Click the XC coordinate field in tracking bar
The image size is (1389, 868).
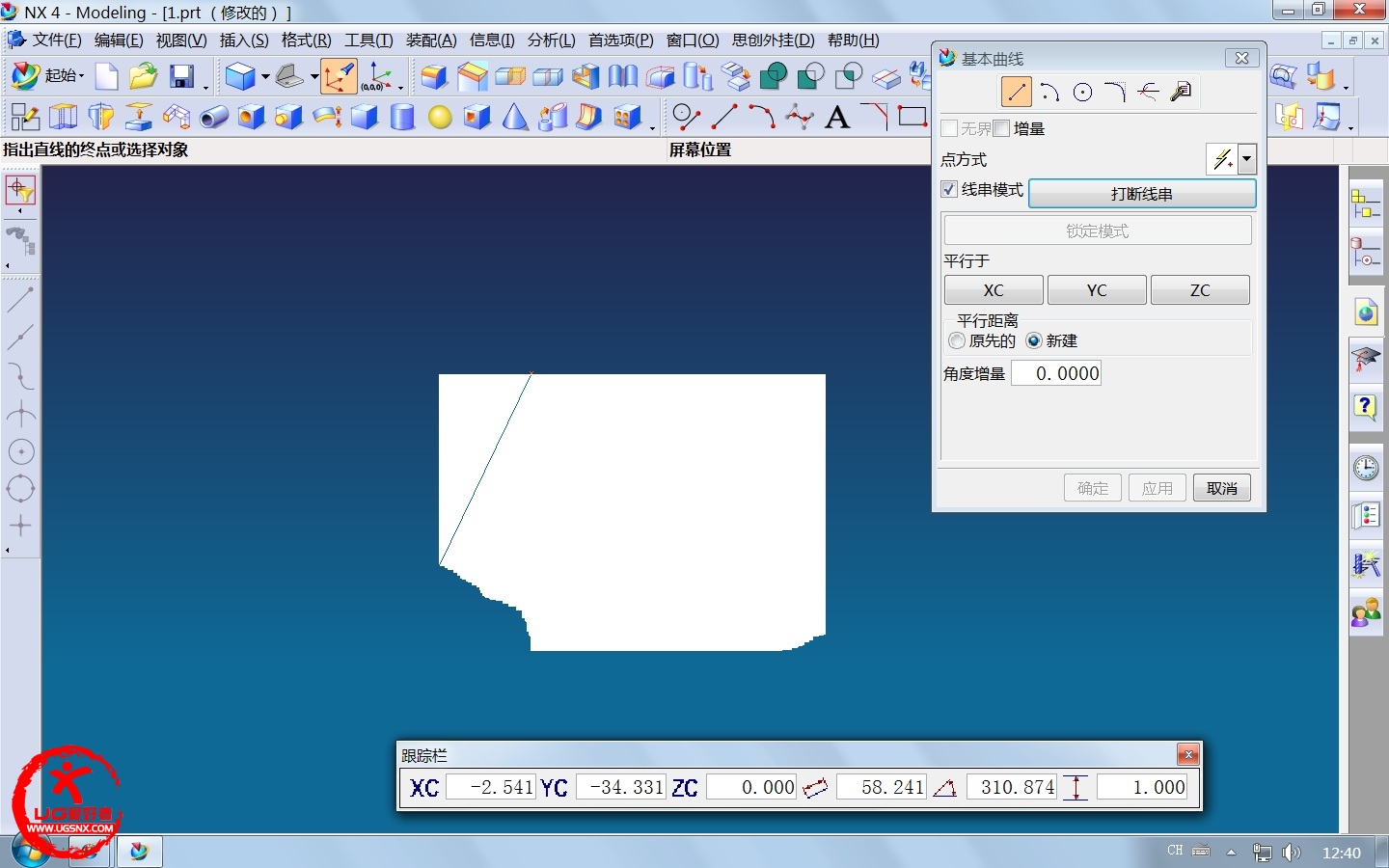(x=490, y=787)
